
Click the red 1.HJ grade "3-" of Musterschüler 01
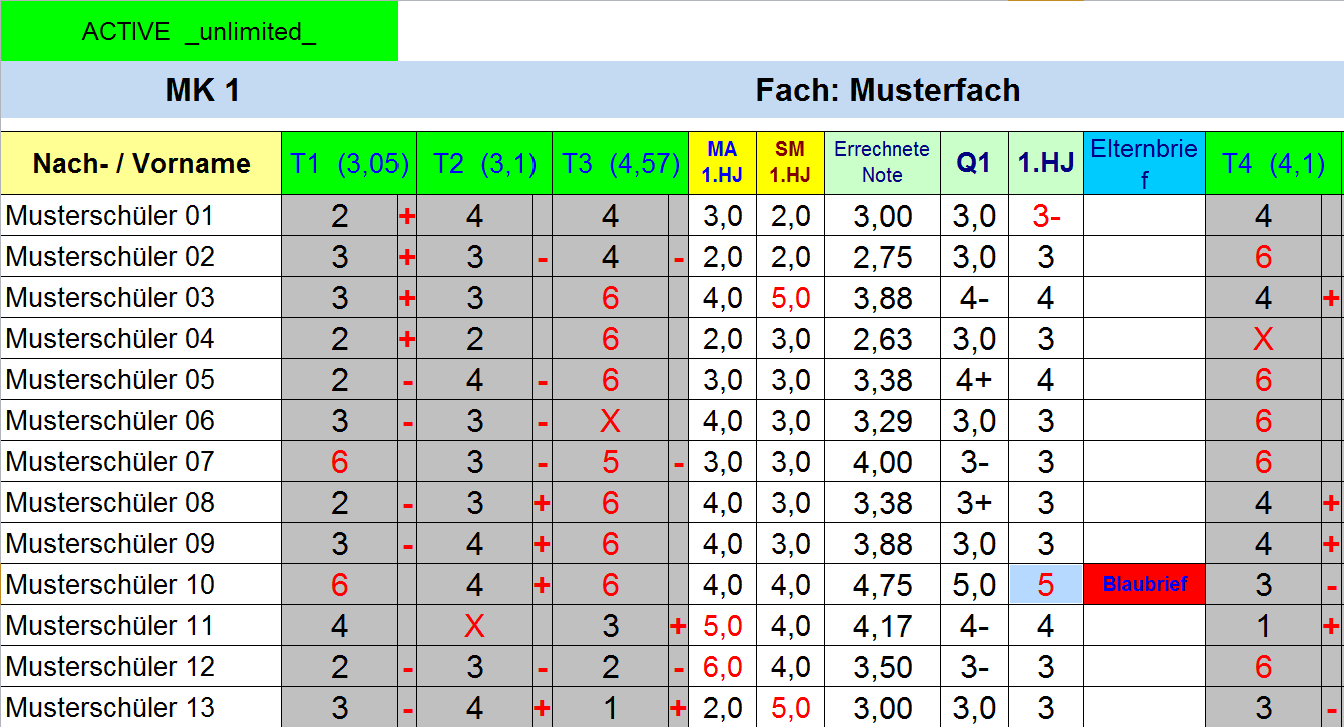tap(1046, 216)
